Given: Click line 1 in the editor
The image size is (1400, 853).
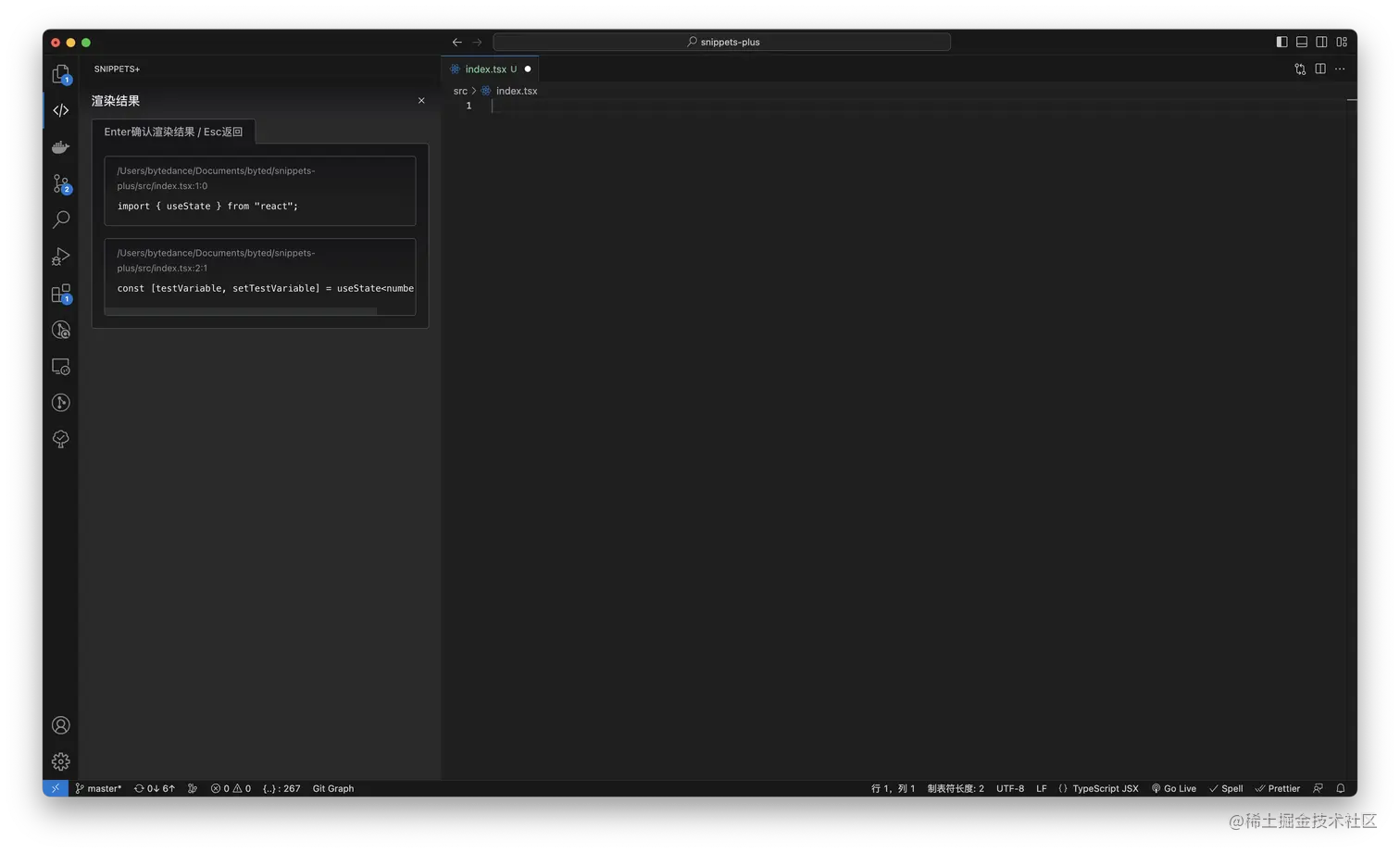Looking at the screenshot, I should click(x=917, y=106).
